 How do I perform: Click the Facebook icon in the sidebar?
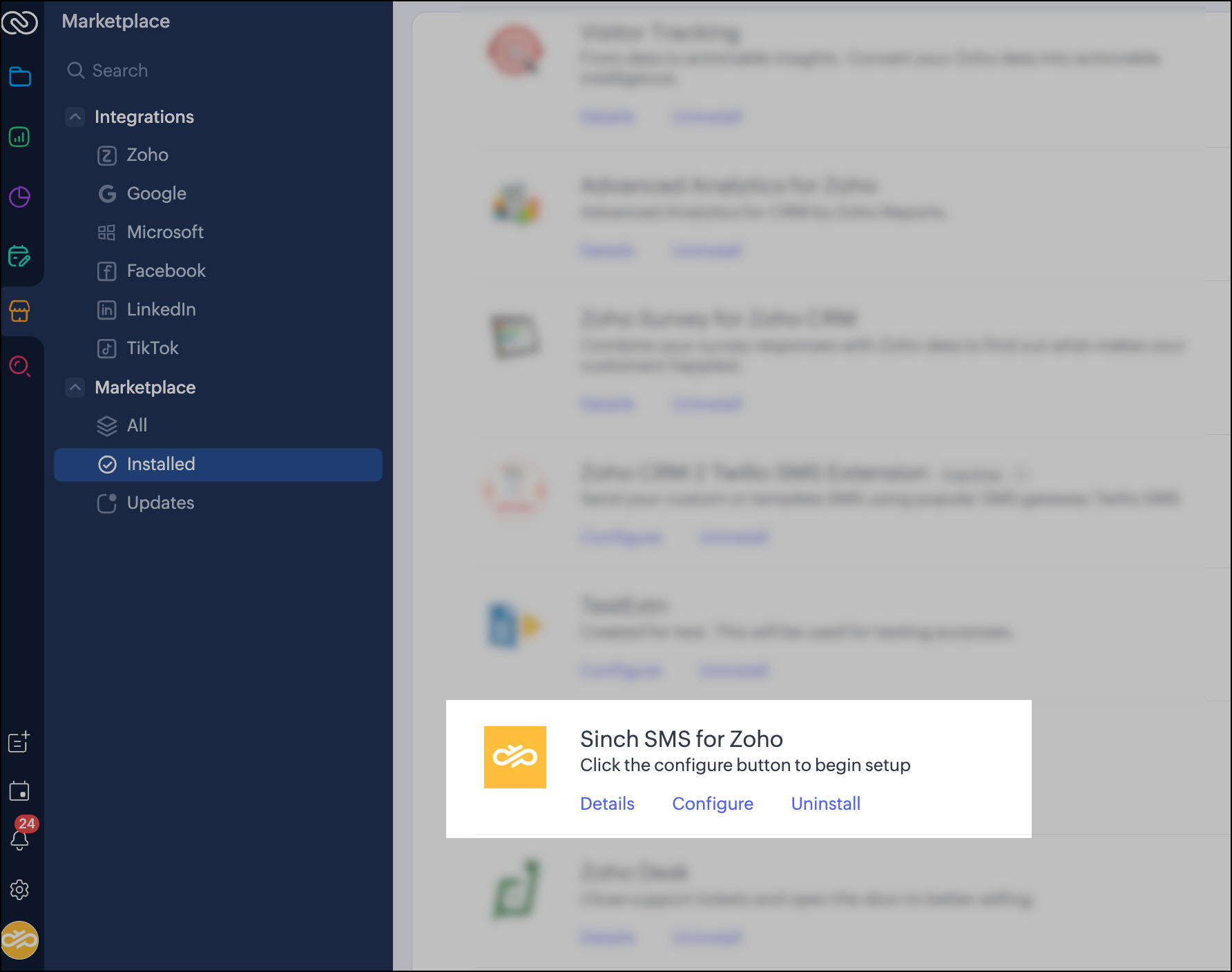pyautogui.click(x=106, y=271)
